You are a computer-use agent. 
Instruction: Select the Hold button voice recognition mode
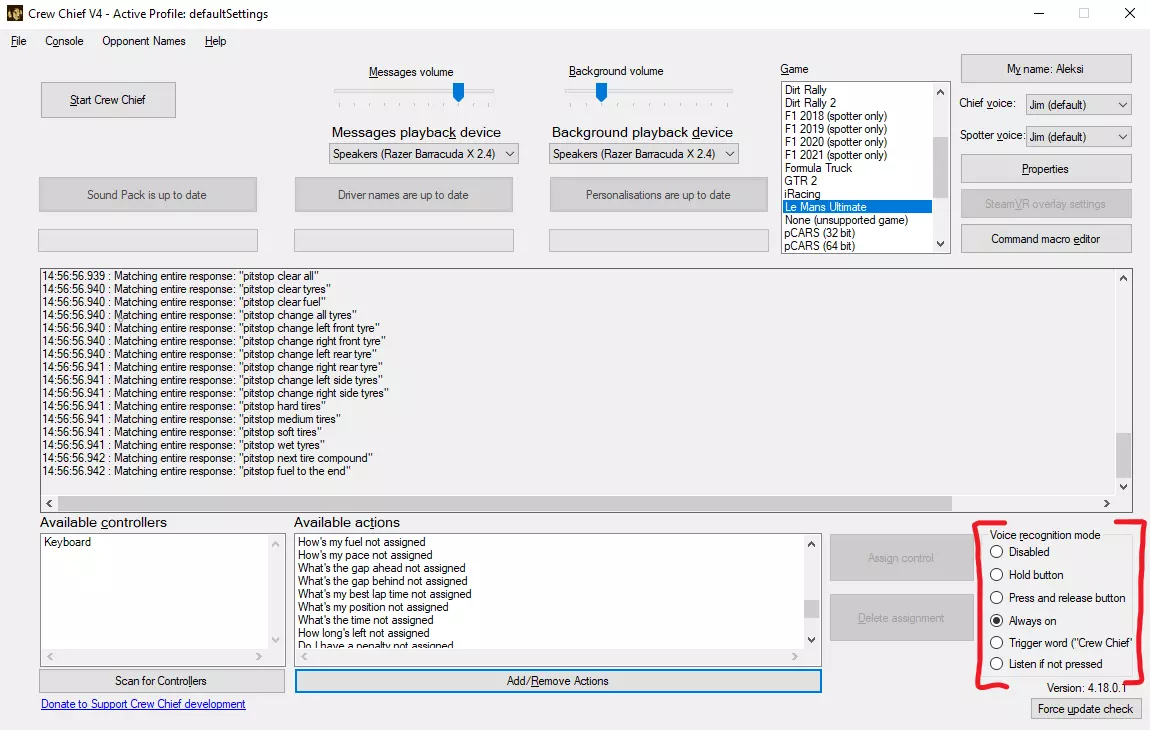point(1027,574)
